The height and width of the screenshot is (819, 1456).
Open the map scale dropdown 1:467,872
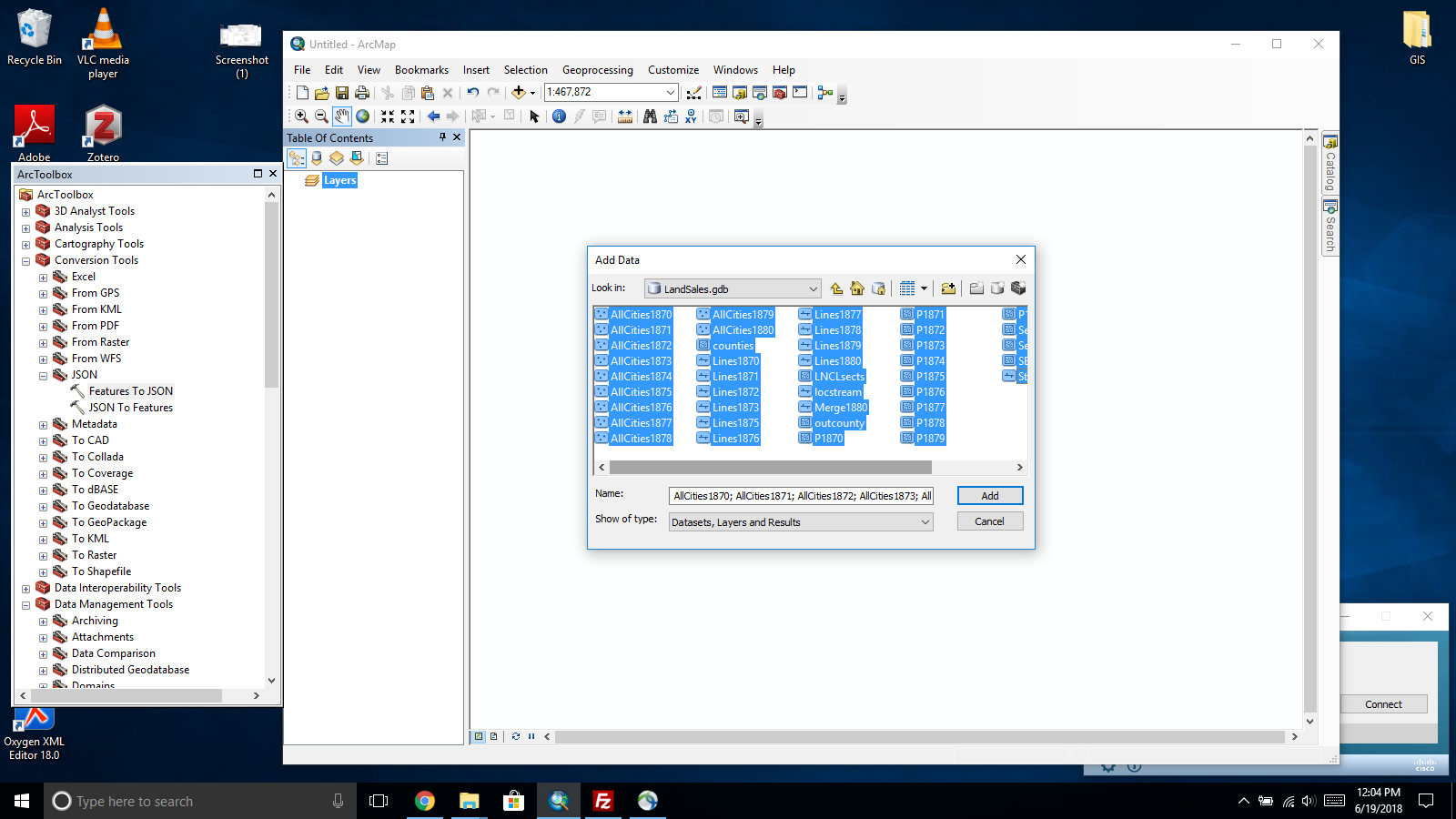coord(671,92)
